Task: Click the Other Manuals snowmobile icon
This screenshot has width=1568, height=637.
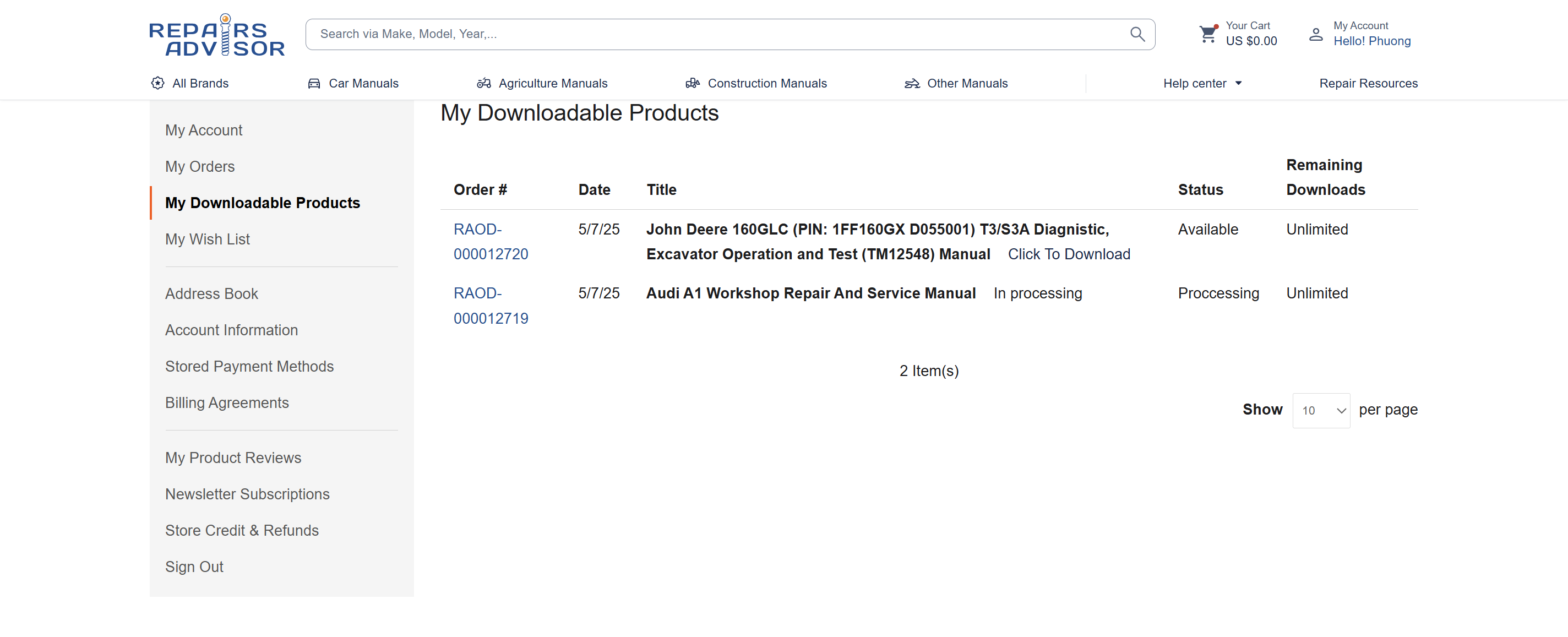Action: tap(912, 84)
